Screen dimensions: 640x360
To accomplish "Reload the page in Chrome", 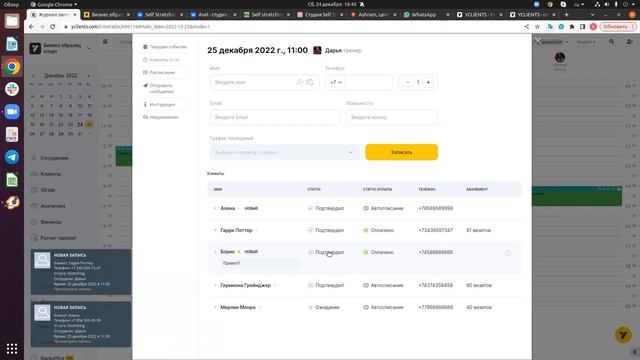I will (x=53, y=27).
